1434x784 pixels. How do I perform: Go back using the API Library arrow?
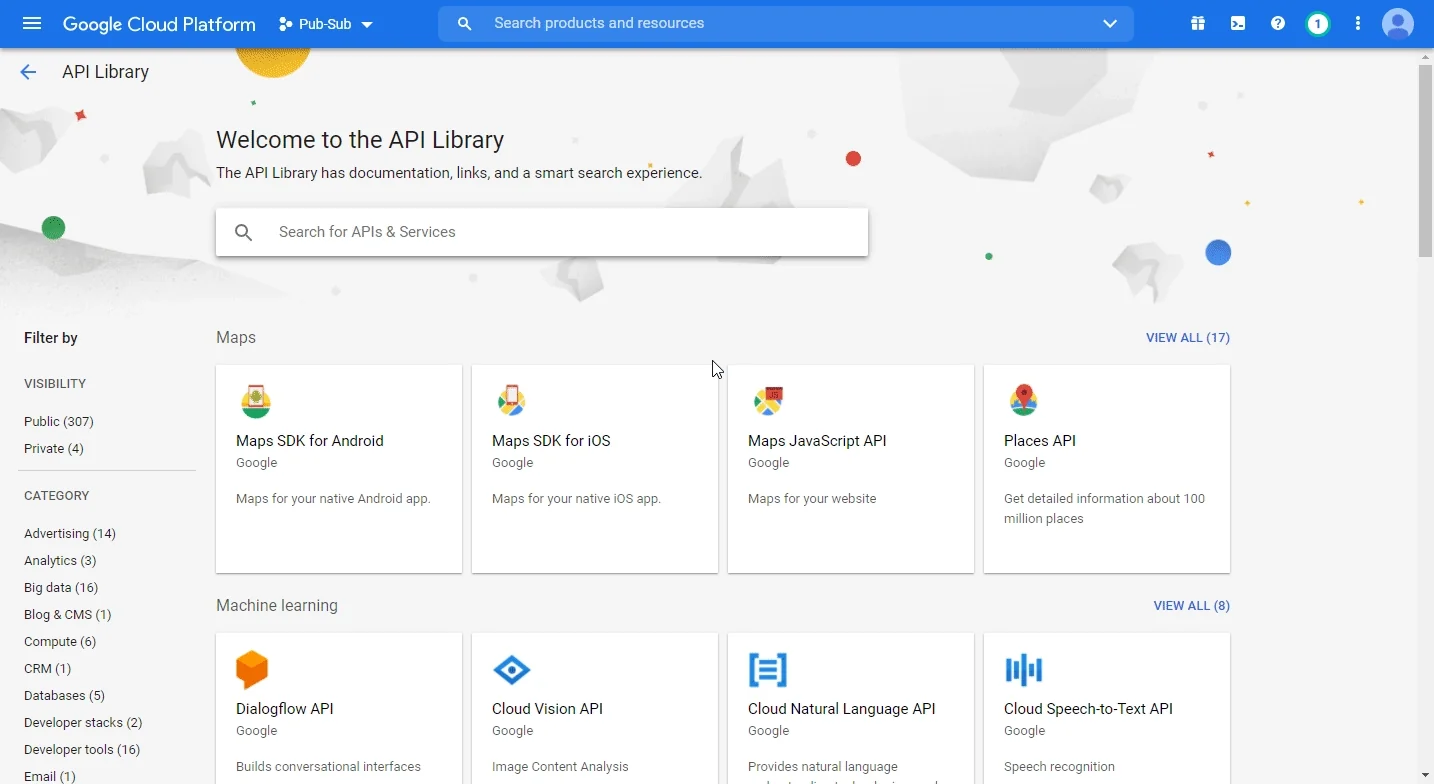pos(28,72)
